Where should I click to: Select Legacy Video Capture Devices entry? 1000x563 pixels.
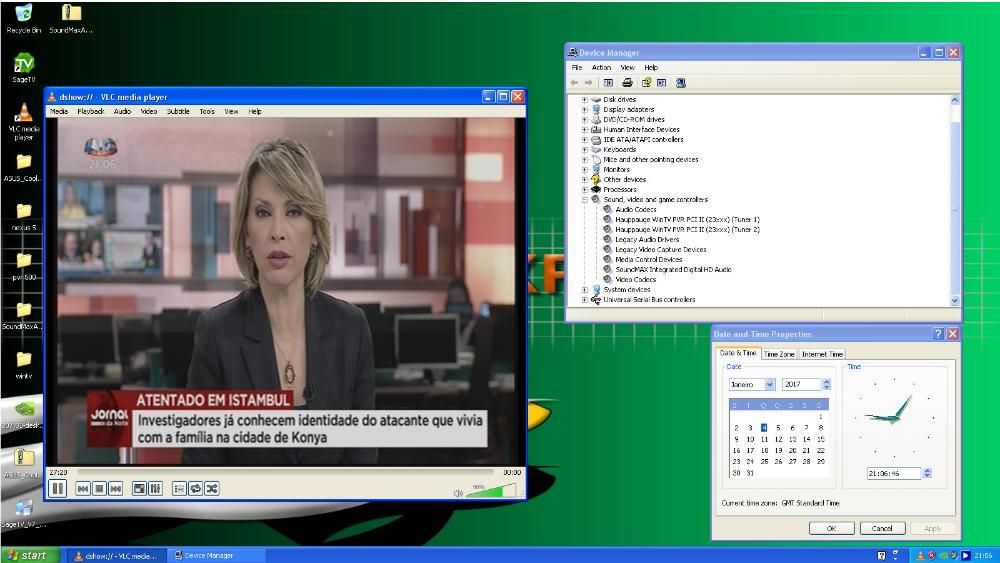pos(660,250)
